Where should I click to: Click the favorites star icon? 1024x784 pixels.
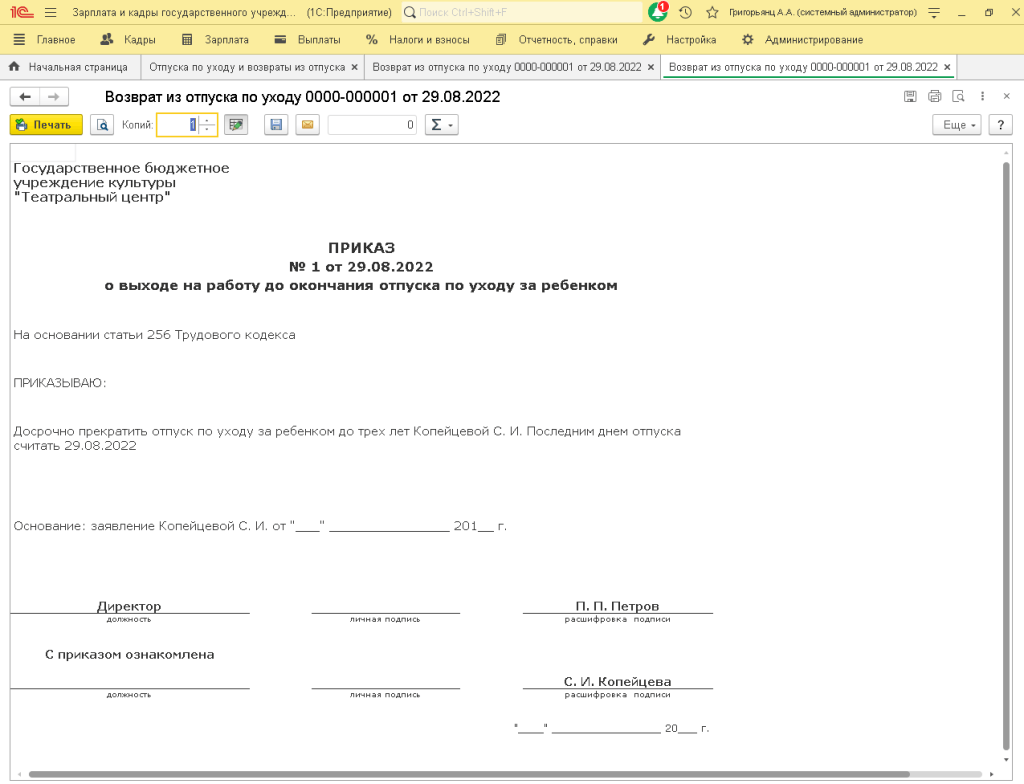[x=712, y=12]
